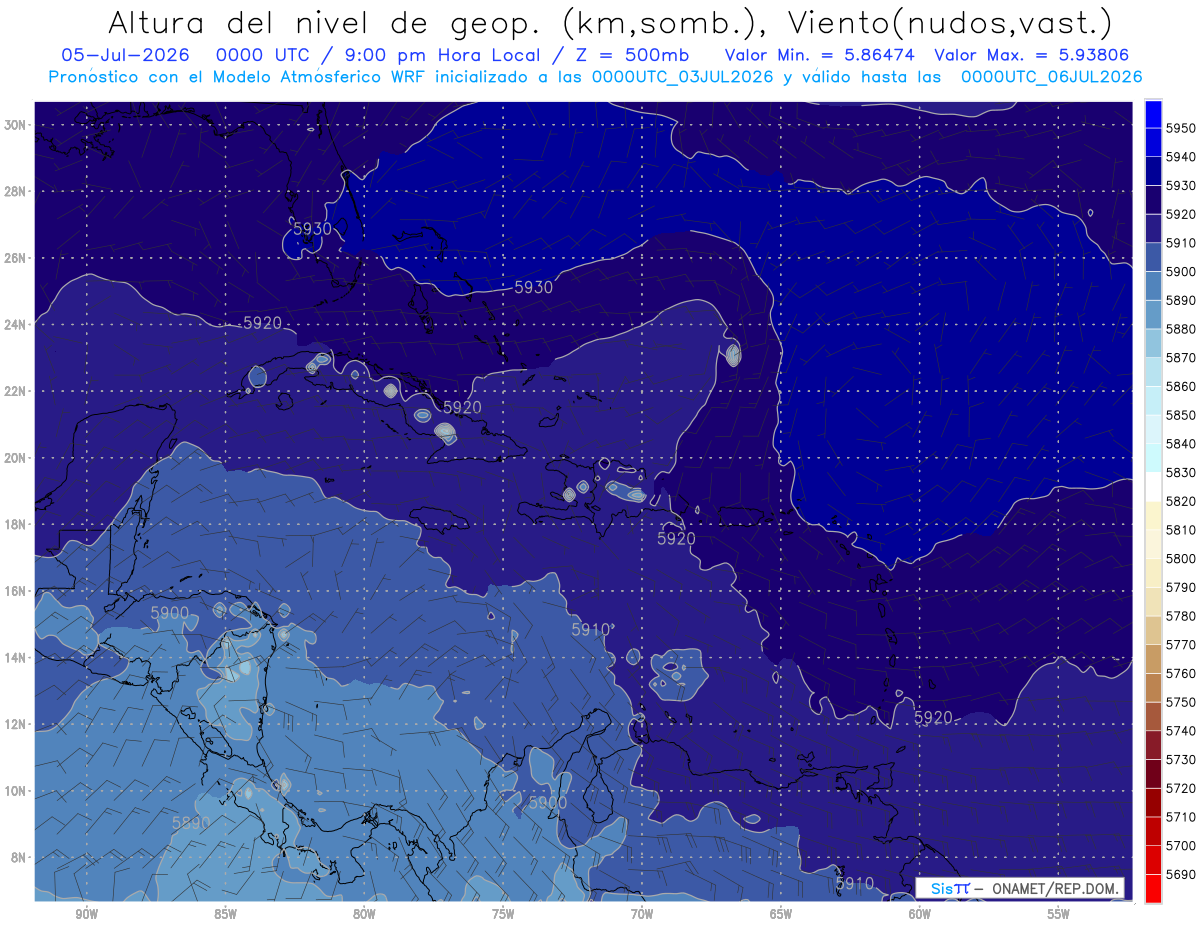Click the 16N latitude axis label
The image size is (1200, 927).
click(16, 591)
